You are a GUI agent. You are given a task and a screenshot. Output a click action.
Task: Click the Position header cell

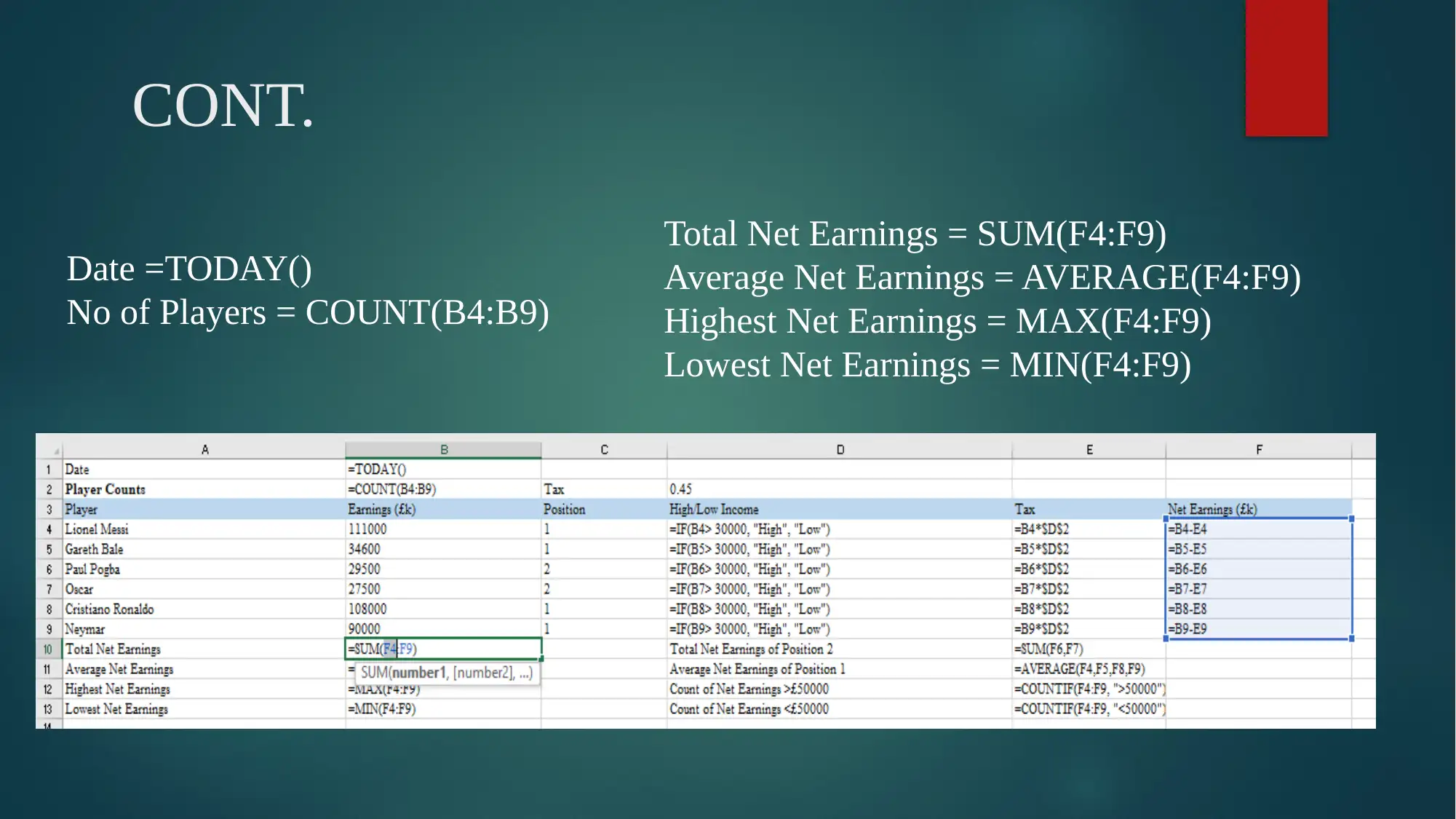point(604,509)
